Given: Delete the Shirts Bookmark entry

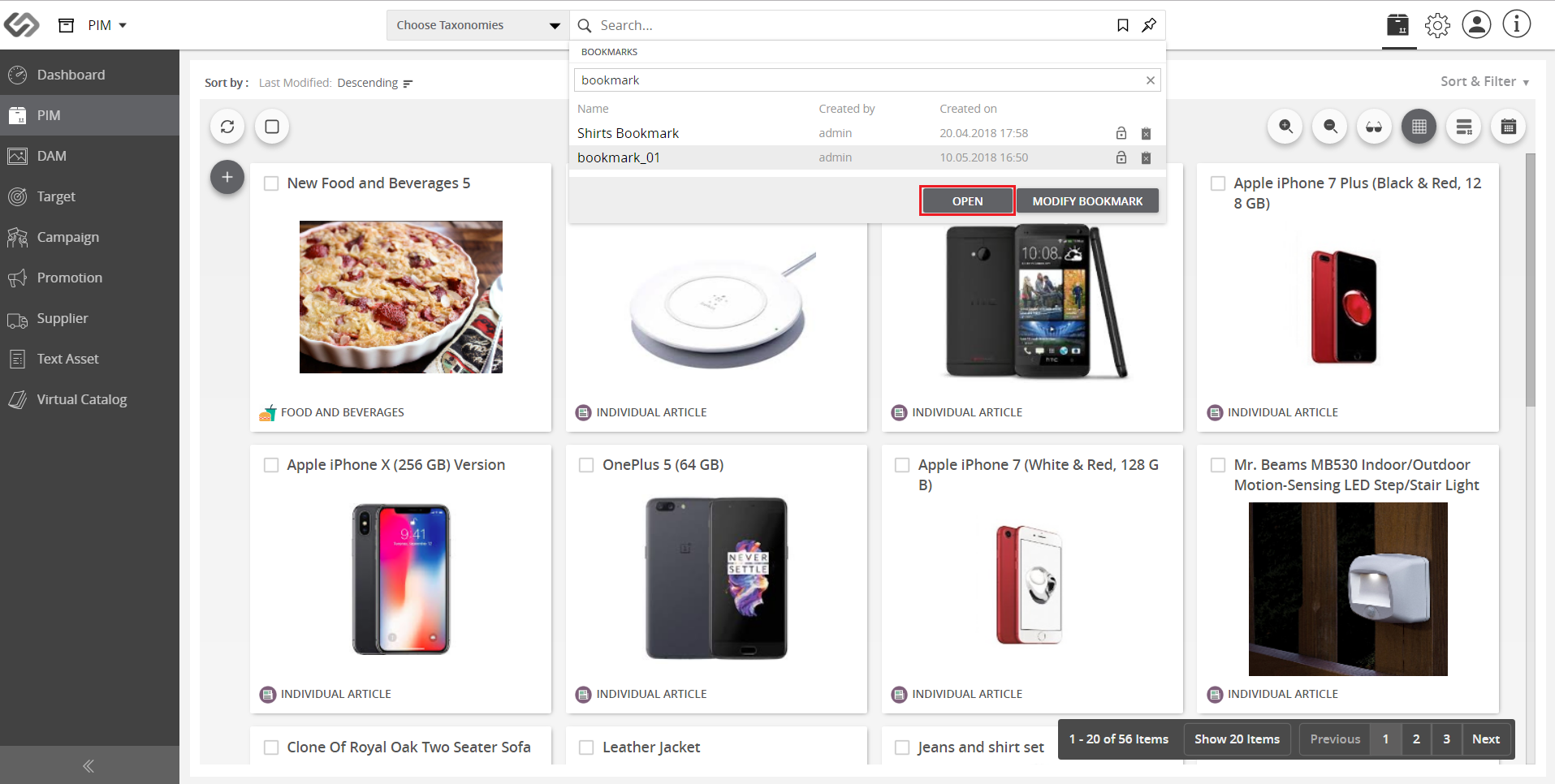Looking at the screenshot, I should tap(1146, 133).
